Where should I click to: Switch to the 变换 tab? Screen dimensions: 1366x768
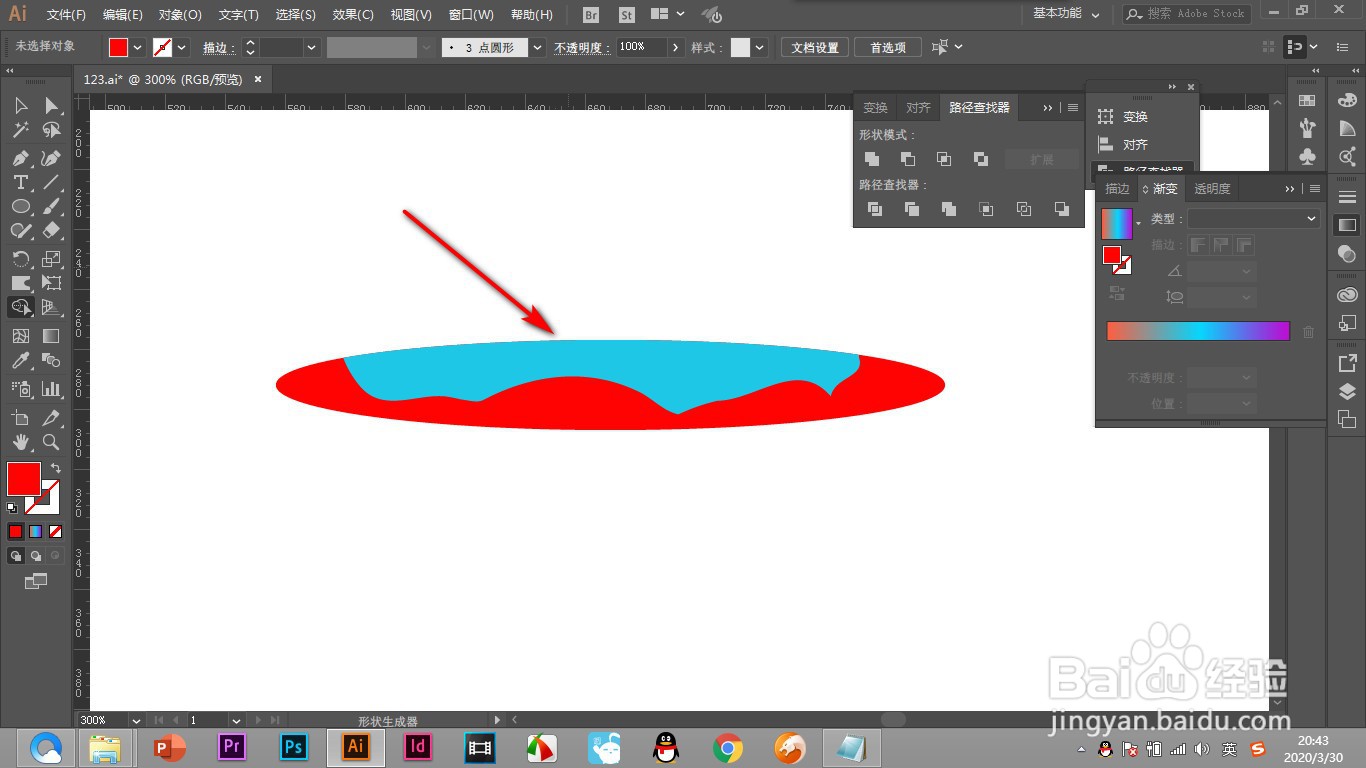point(875,108)
